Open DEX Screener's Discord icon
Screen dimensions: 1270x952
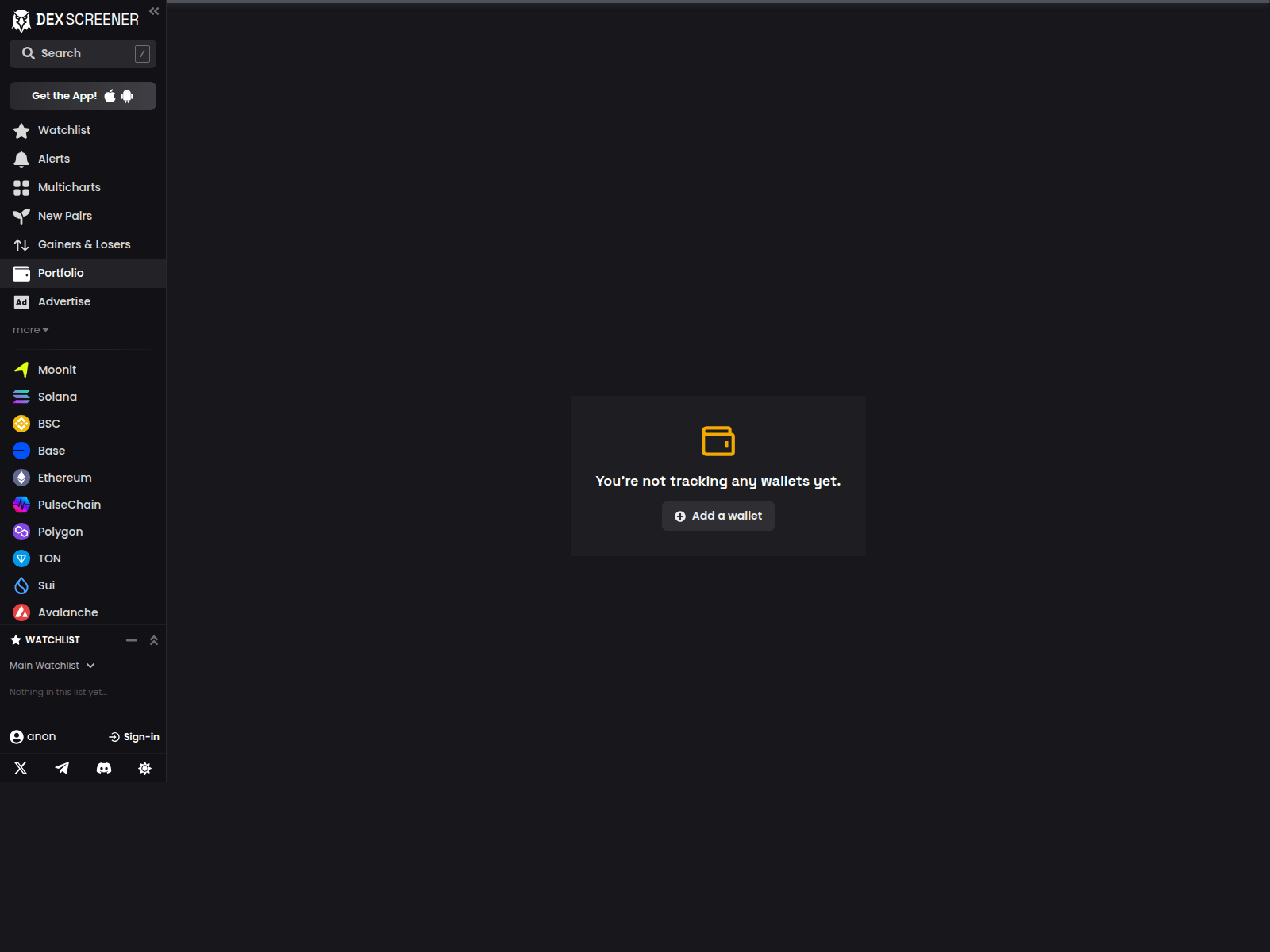[103, 767]
